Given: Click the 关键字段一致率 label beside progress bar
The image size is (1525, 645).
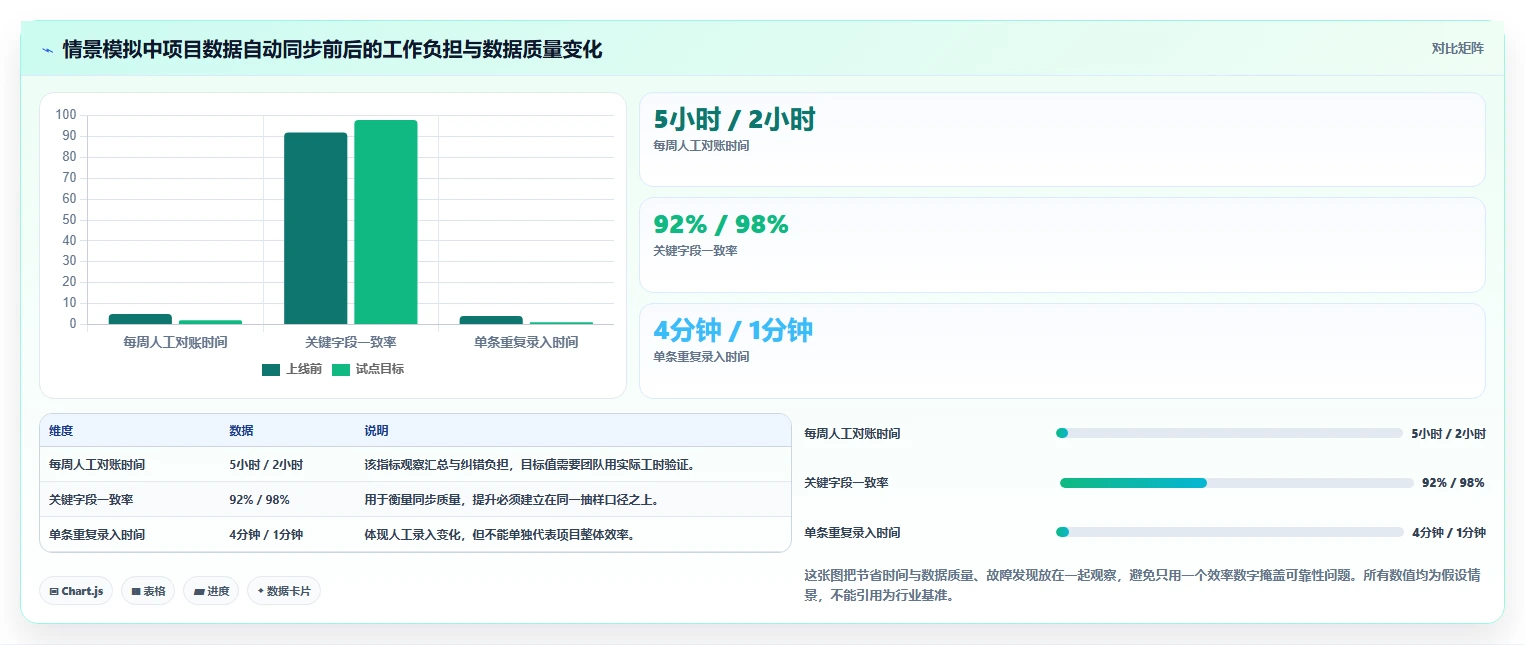Looking at the screenshot, I should click(846, 483).
